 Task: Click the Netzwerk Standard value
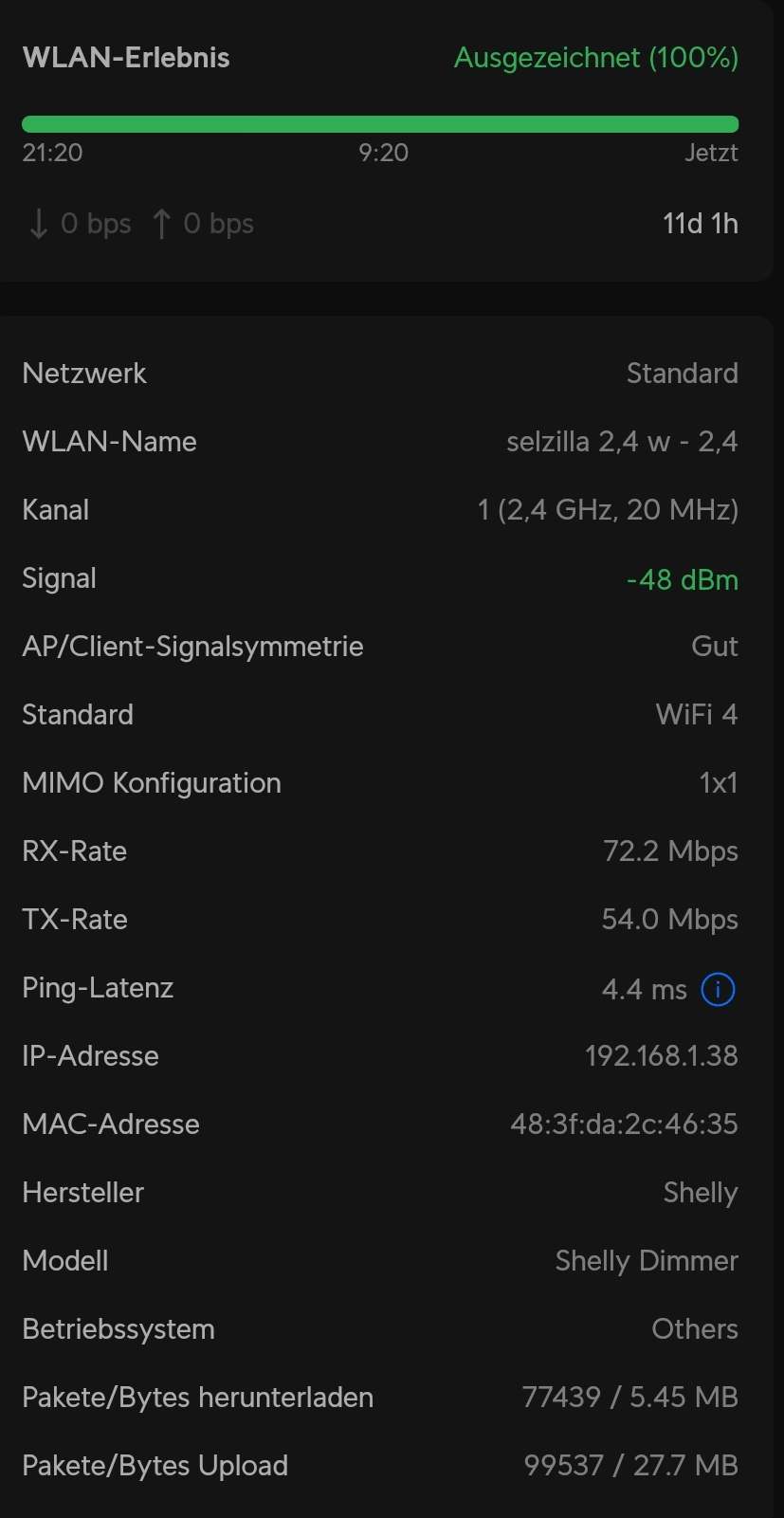point(683,373)
